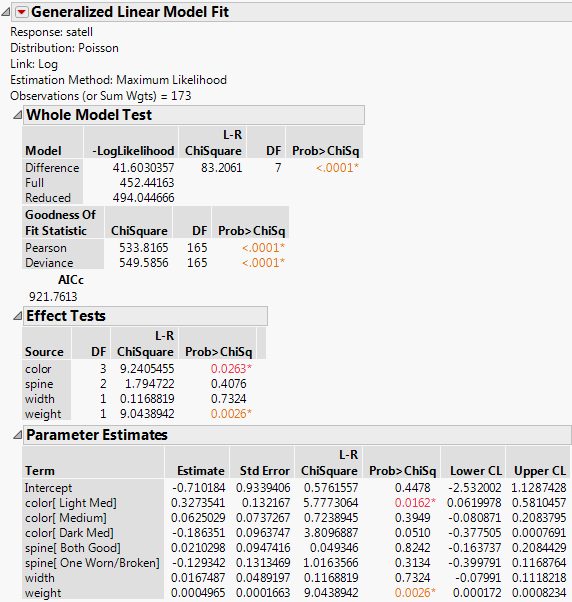This screenshot has height=602, width=572.
Task: Click the Estimation Method: Maximum Likelihood line
Action: coord(118,80)
